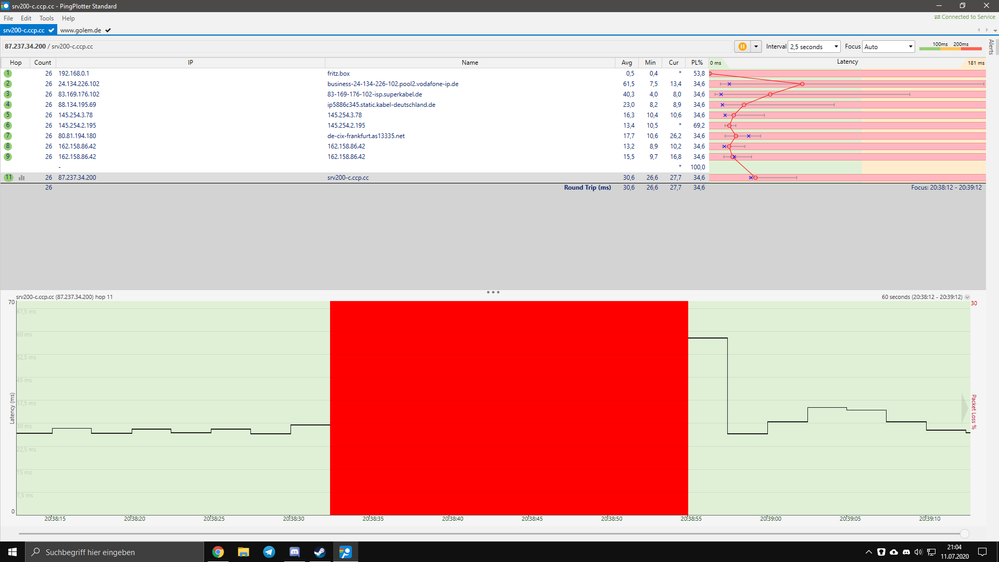Click the taskbar search box

pyautogui.click(x=115, y=552)
